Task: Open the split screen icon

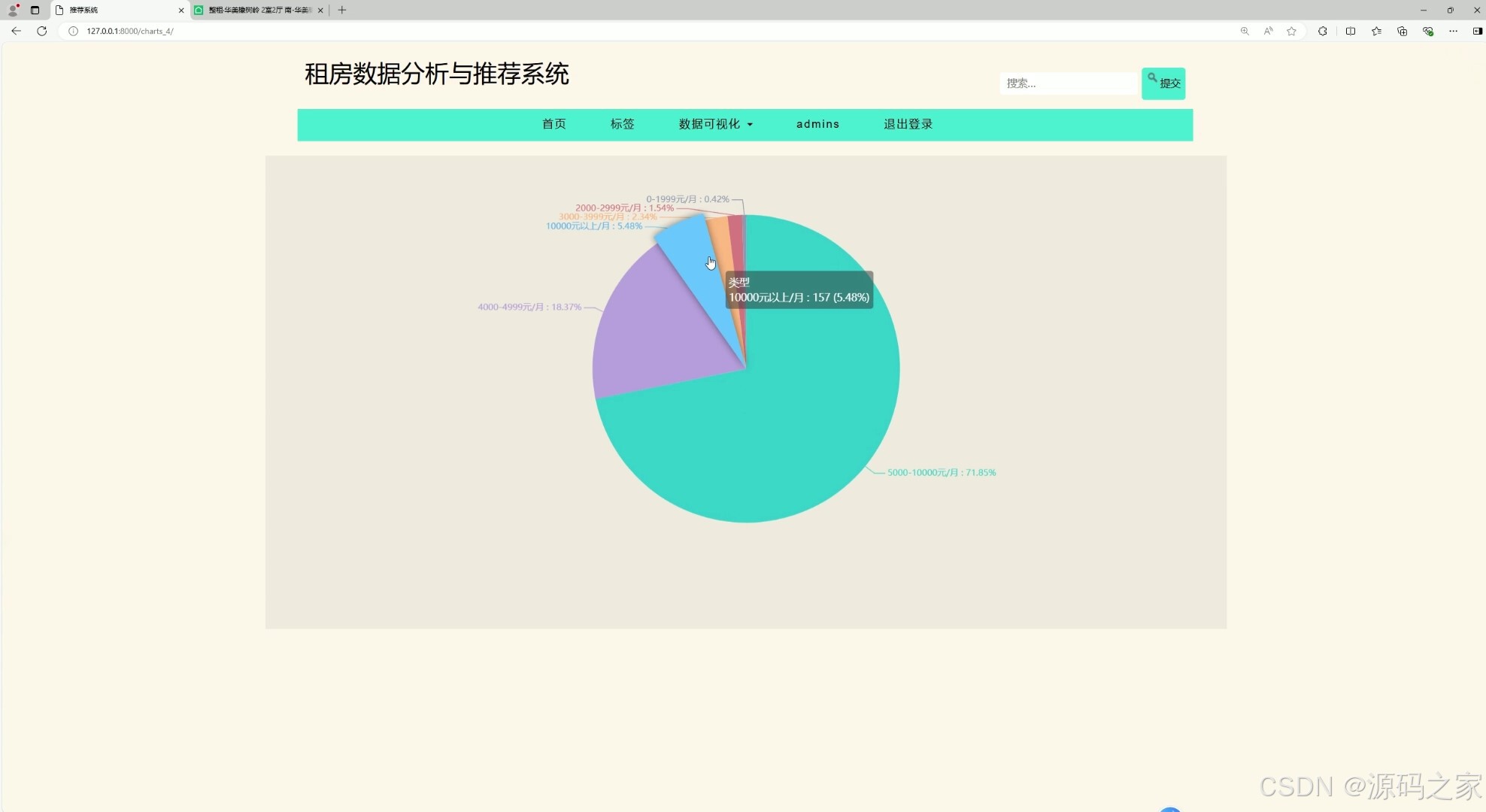Action: coord(1350,31)
